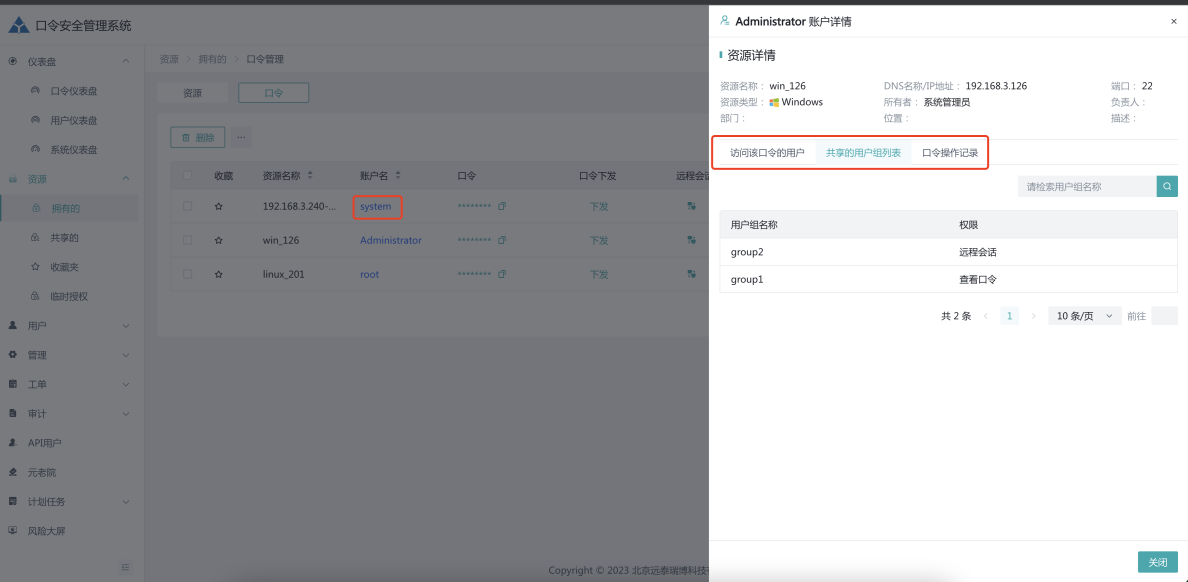Switch to 口令操作记录 tab

[950, 153]
